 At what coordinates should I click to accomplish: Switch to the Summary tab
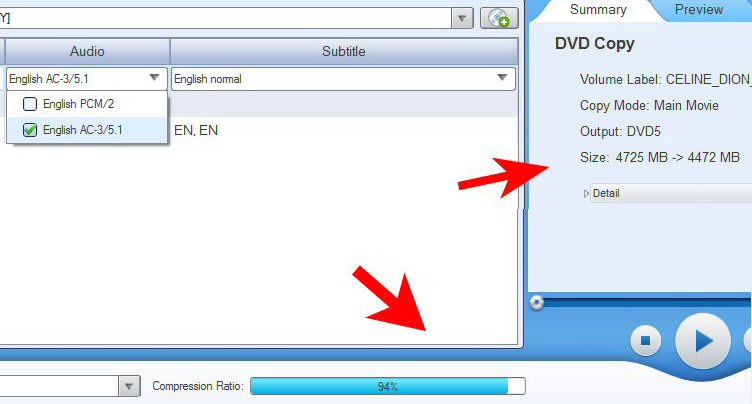(x=598, y=10)
